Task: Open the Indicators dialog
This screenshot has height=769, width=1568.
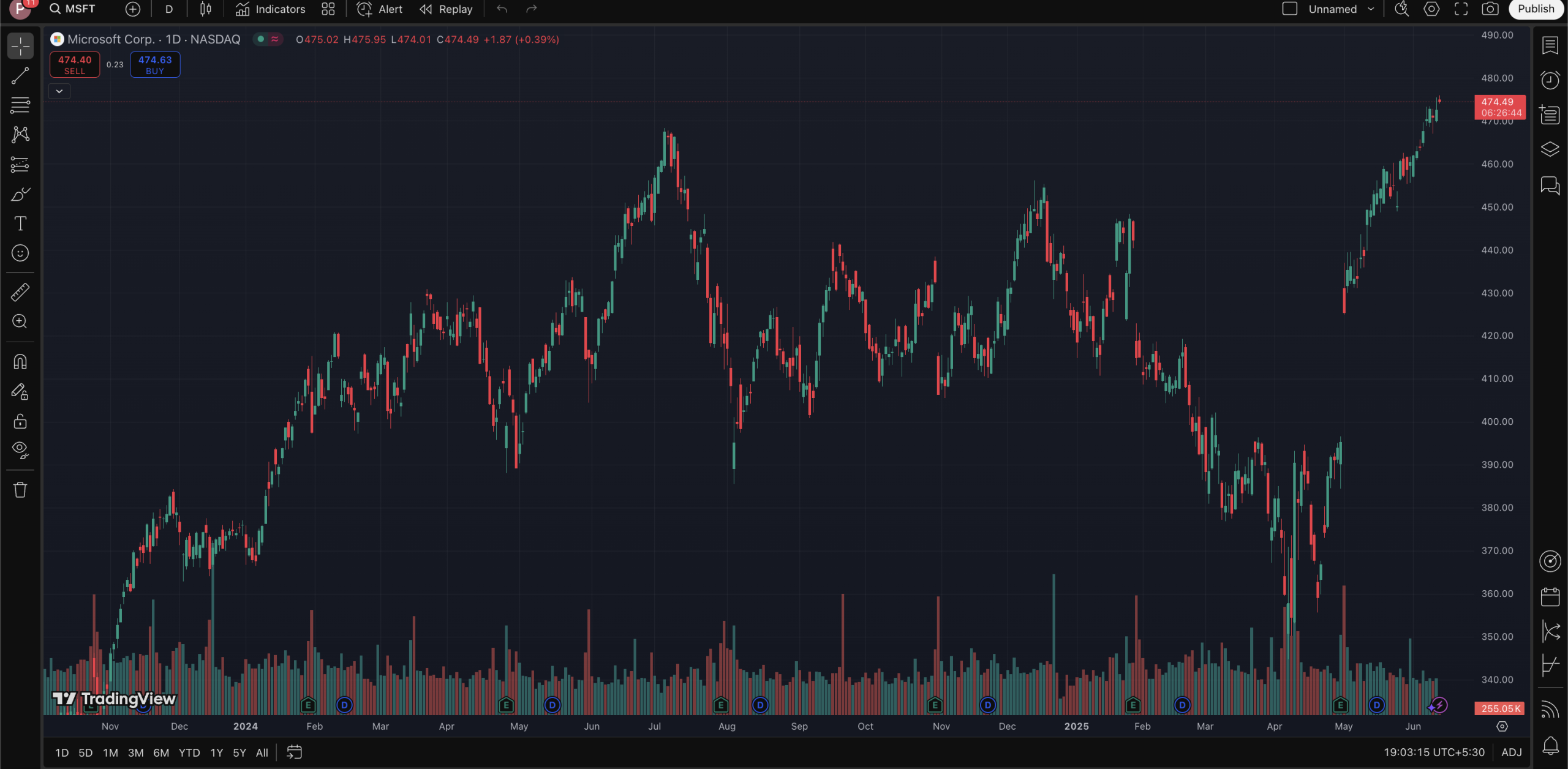Action: (x=271, y=9)
